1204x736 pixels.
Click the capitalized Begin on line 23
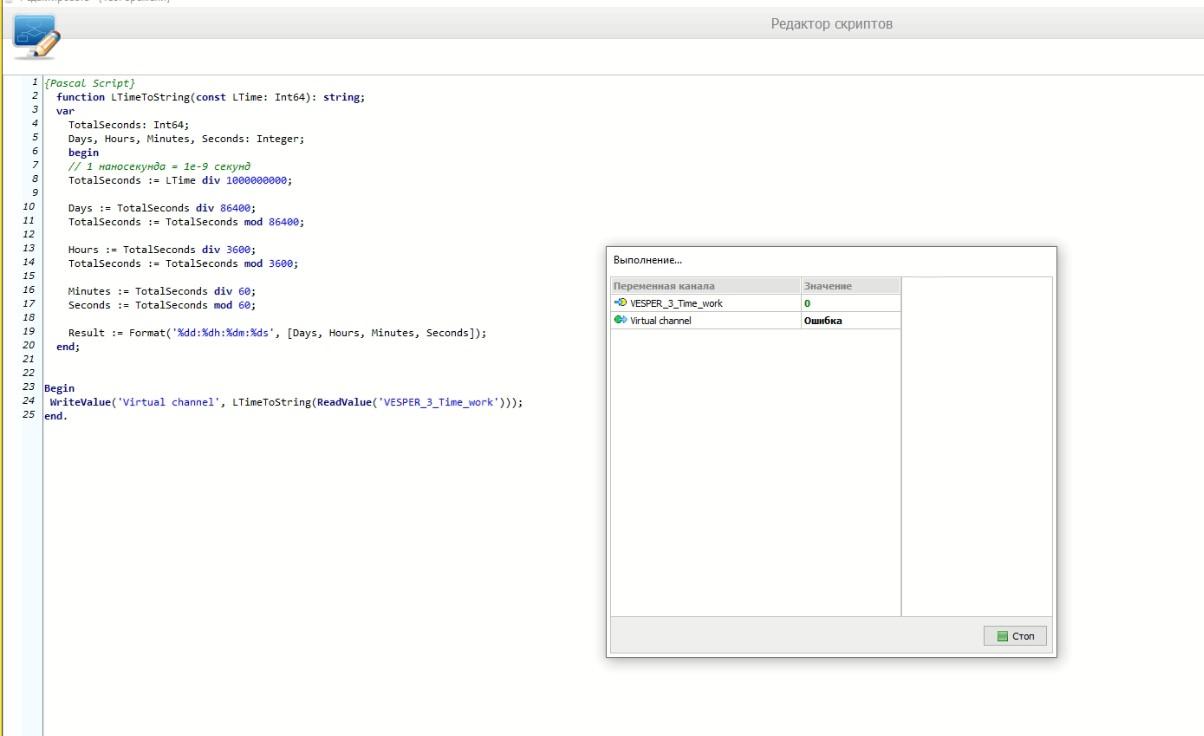pos(59,388)
